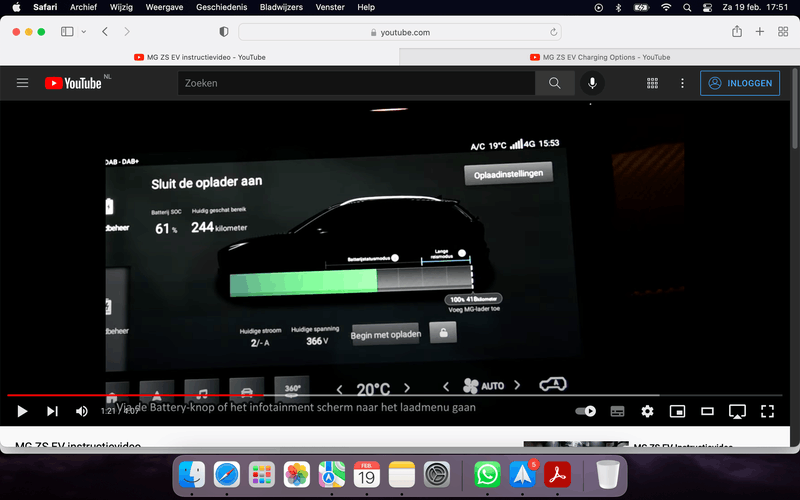This screenshot has width=800, height=500.
Task: Toggle subtitles in the video player
Action: (x=617, y=411)
